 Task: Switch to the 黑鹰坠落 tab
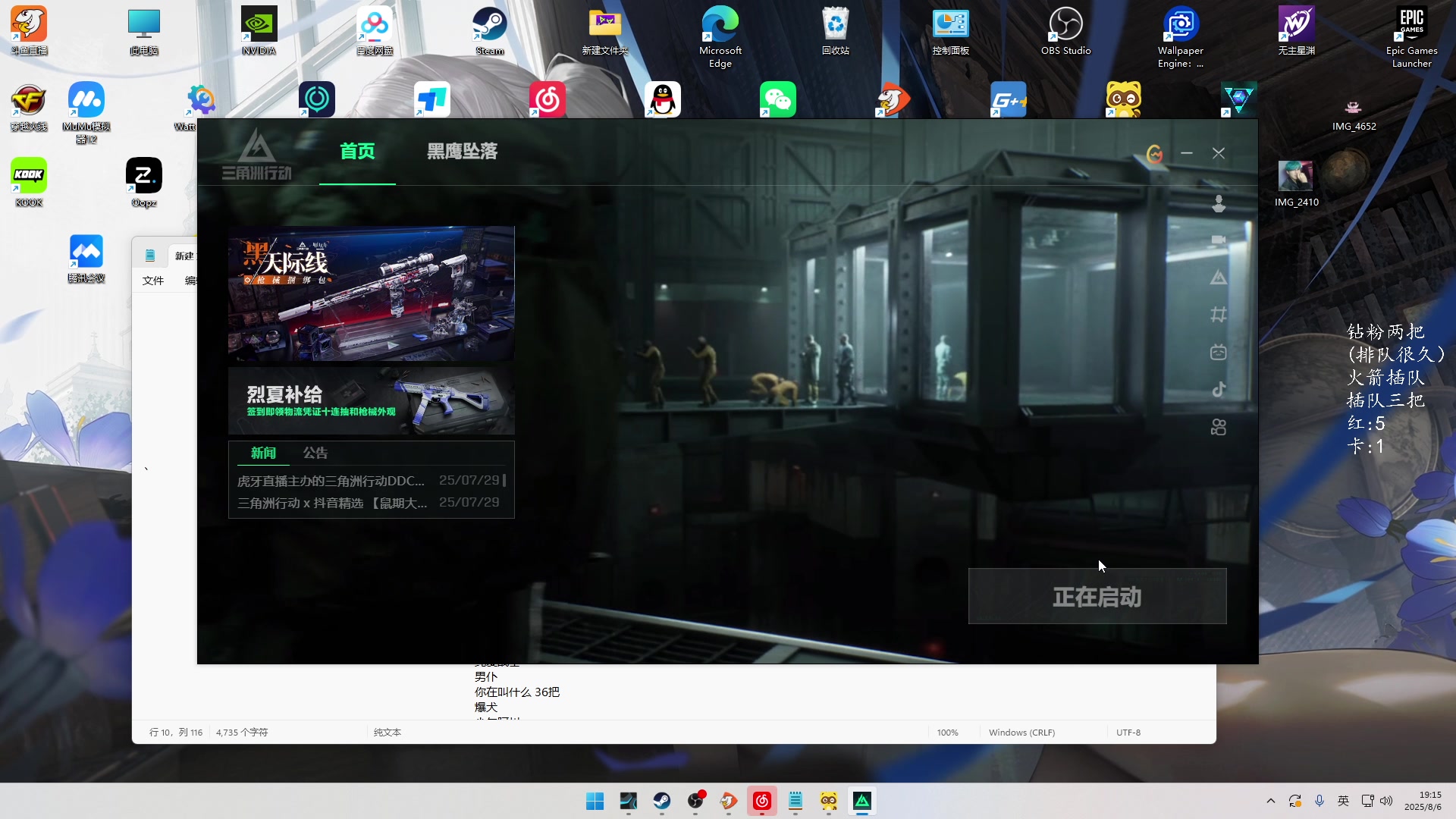click(462, 151)
